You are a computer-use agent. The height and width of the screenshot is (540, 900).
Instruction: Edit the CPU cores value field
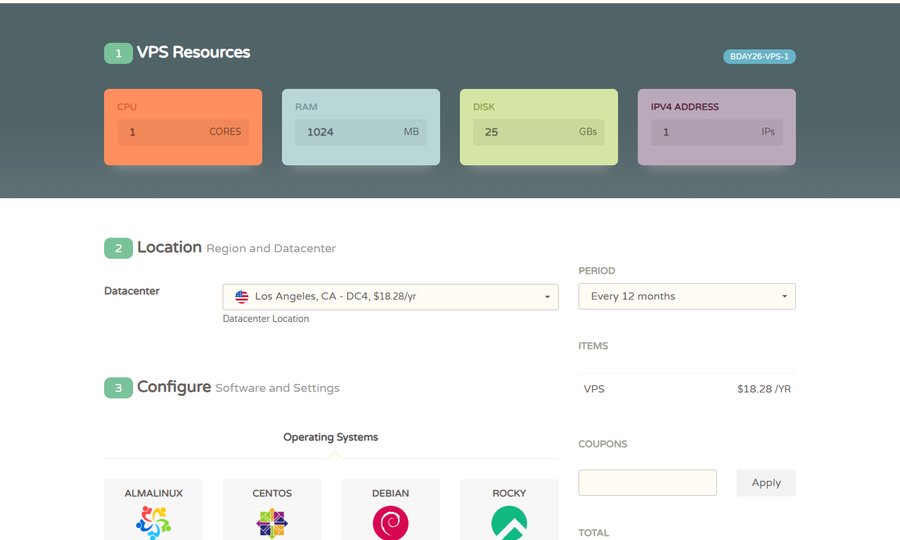click(x=183, y=132)
